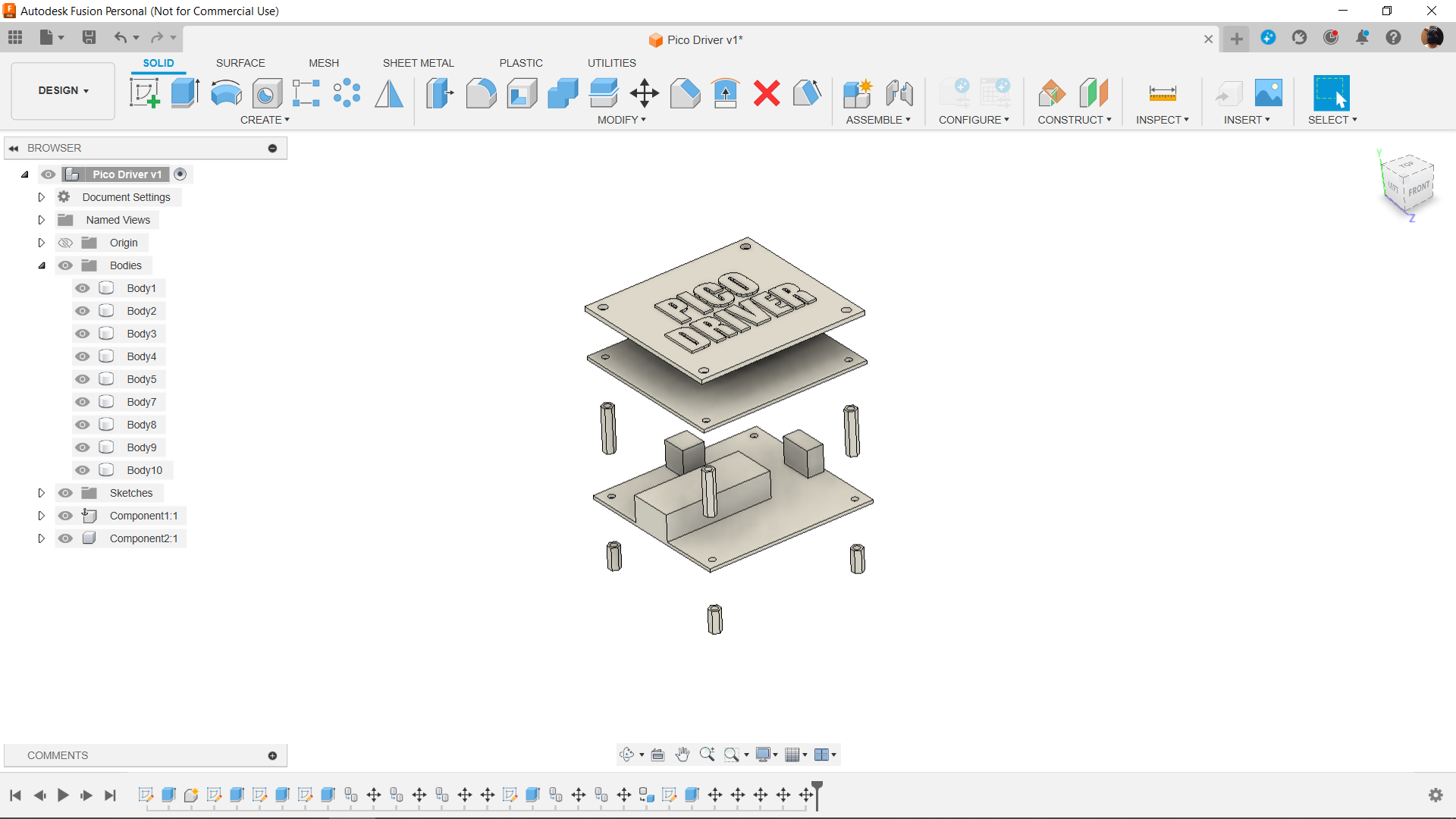Click the Move/Copy tool icon
Image resolution: width=1456 pixels, height=819 pixels.
pos(644,93)
